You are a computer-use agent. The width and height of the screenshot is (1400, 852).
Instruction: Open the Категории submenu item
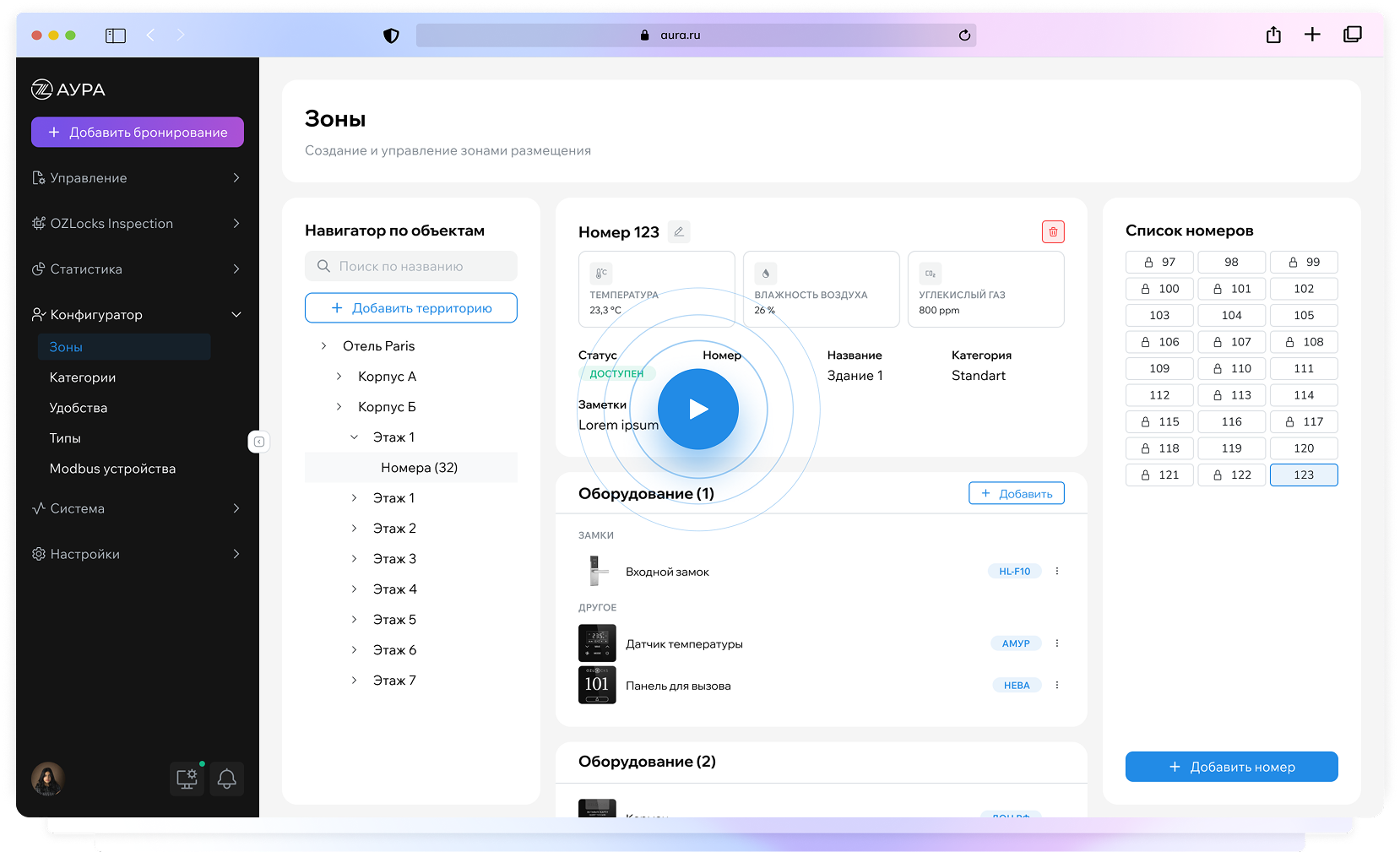click(83, 377)
